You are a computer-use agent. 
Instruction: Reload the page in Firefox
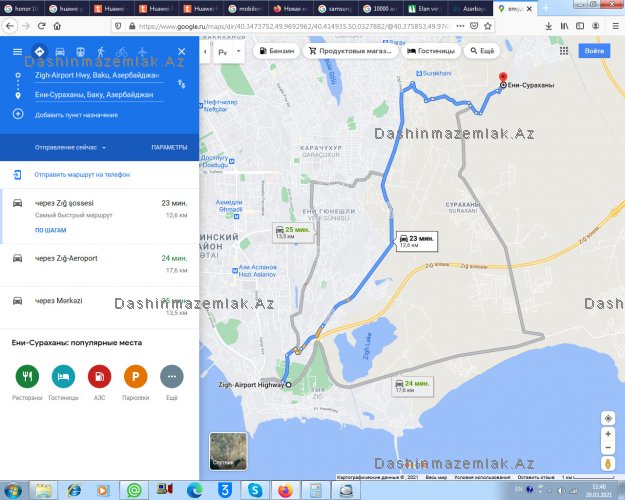[x=41, y=26]
